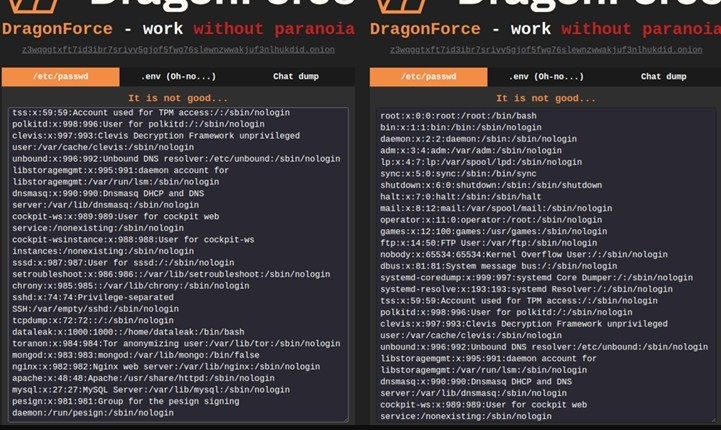The width and height of the screenshot is (721, 430).
Task: Click the line 'sync:x:5:0:sync:/sbin:/bin/sync'
Action: point(458,174)
